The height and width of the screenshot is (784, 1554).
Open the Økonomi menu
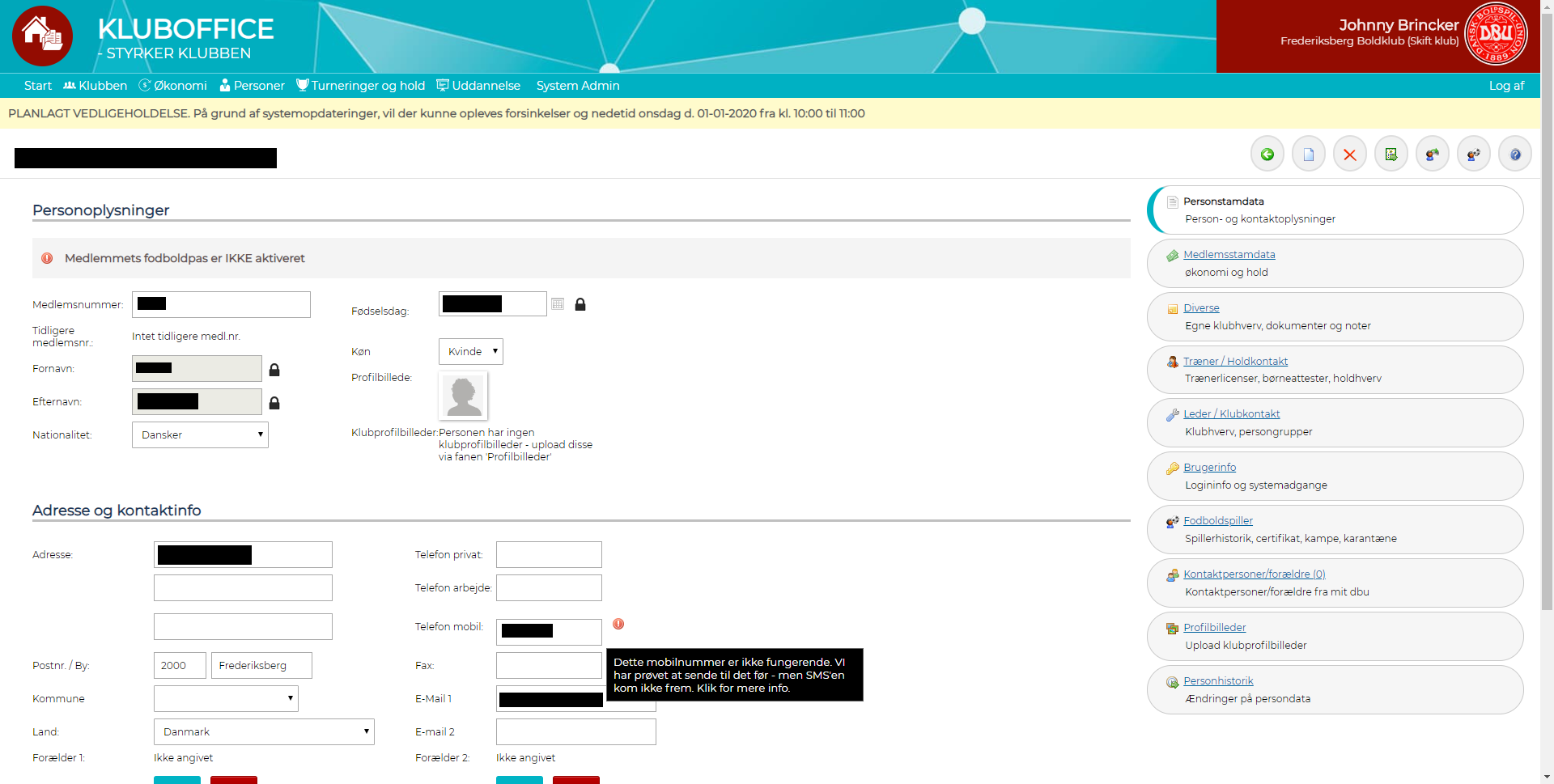click(173, 86)
